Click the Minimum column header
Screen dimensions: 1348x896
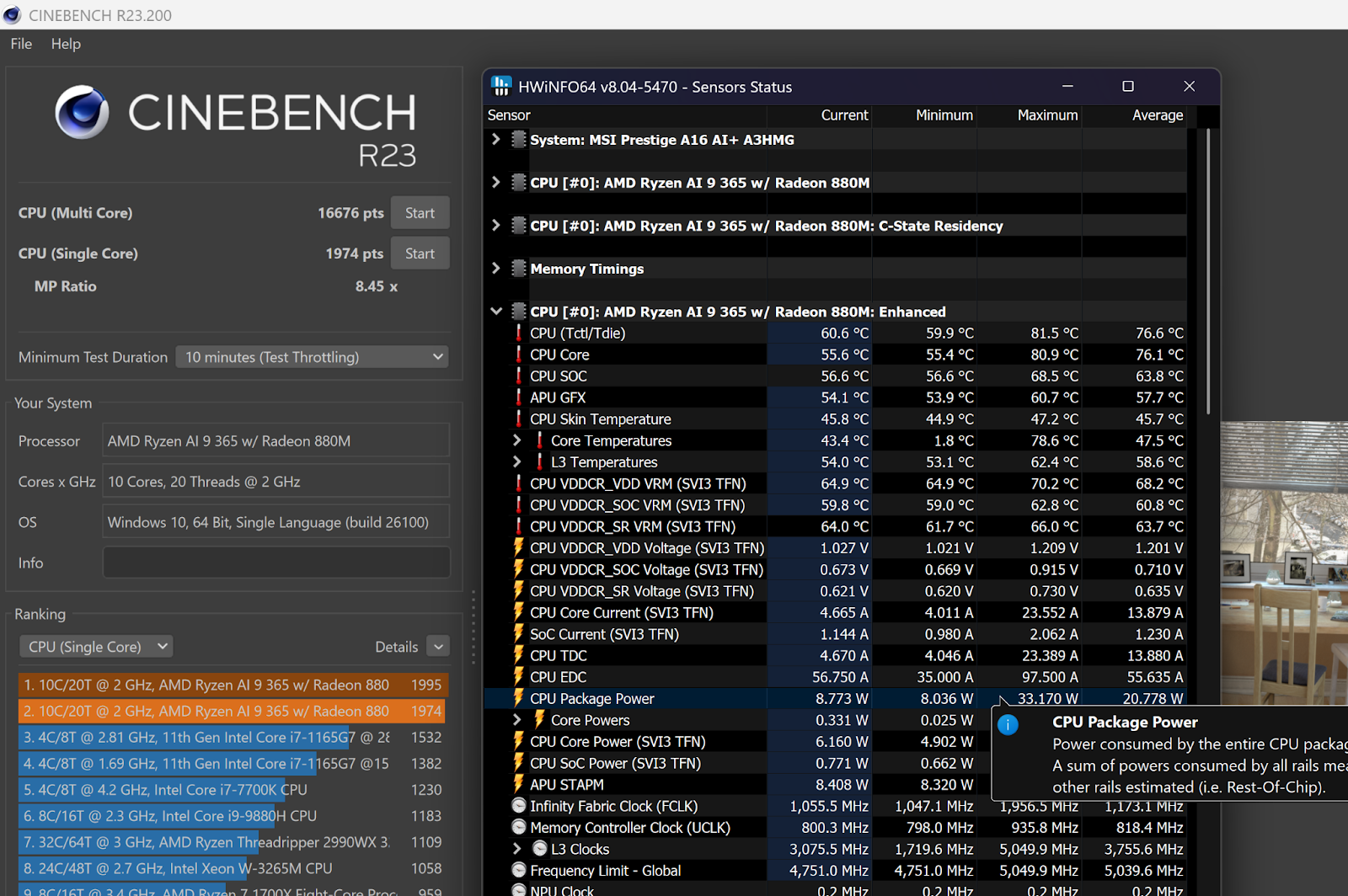tap(924, 115)
